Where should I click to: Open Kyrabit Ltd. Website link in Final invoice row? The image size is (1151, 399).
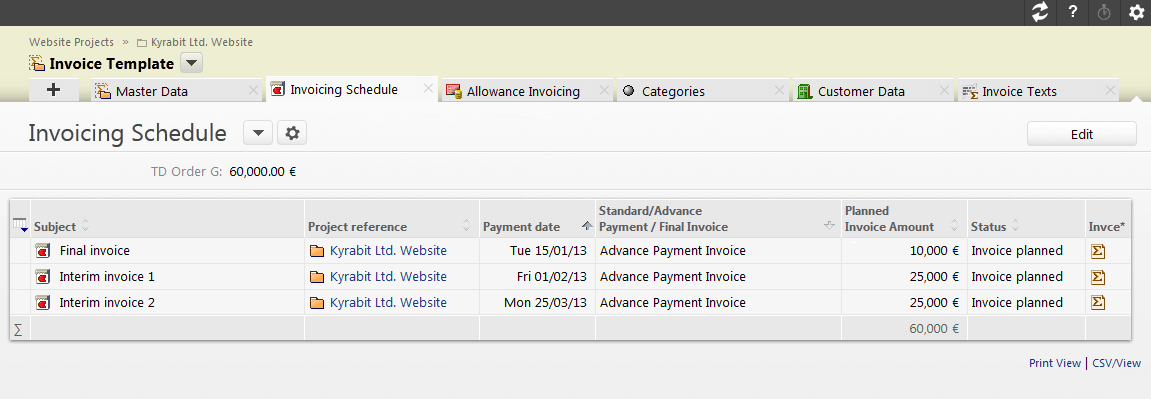pyautogui.click(x=388, y=251)
